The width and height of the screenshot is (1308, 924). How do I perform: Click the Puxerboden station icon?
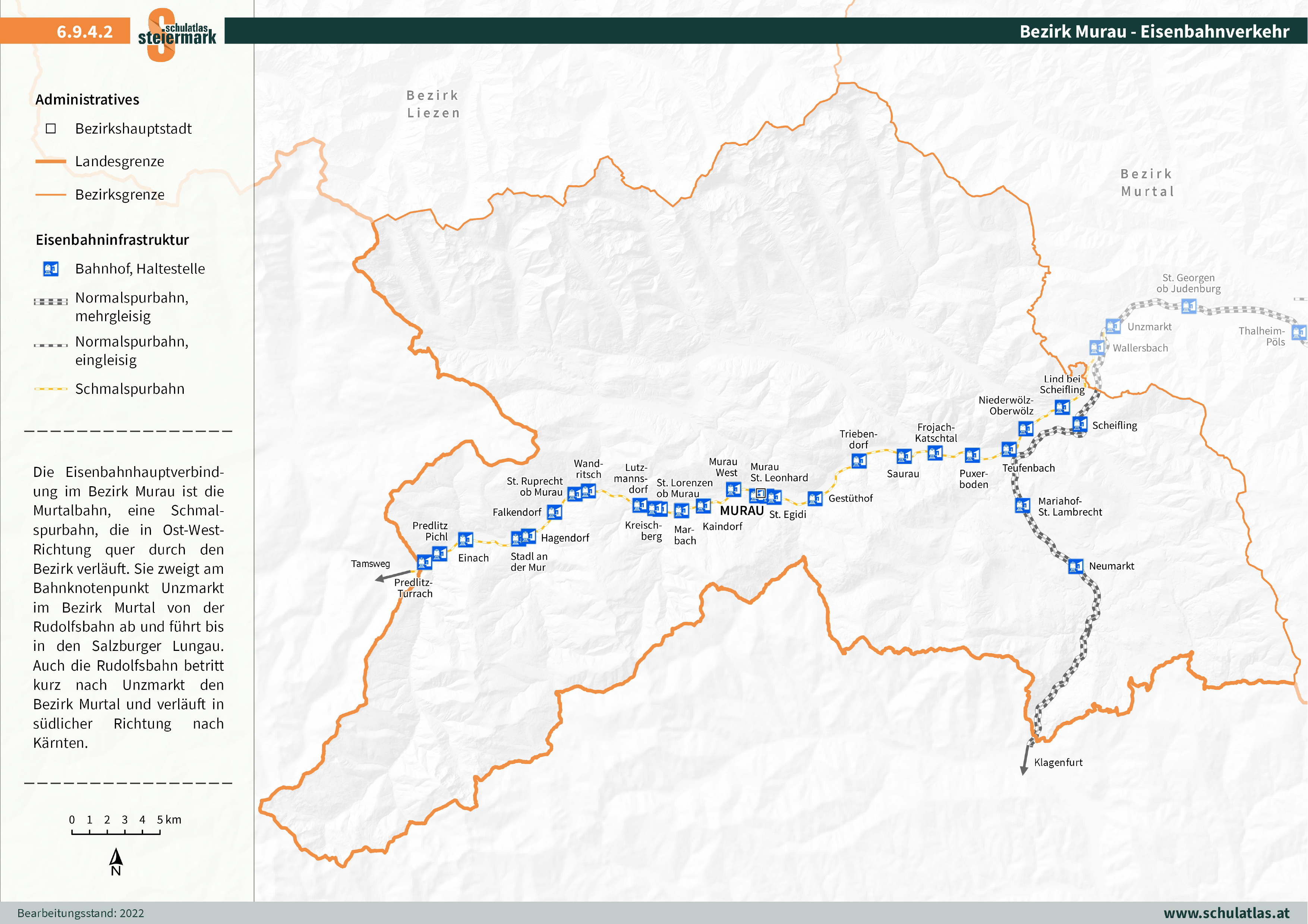point(972,455)
